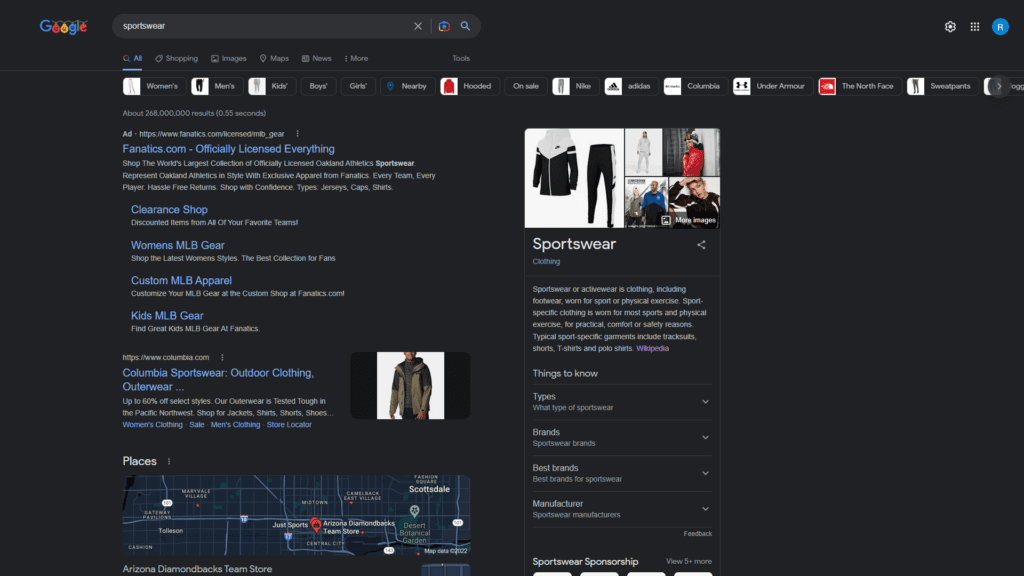Open Columbia Sportswear Outdoor Clothing result
The height and width of the screenshot is (576, 1024).
pos(218,379)
